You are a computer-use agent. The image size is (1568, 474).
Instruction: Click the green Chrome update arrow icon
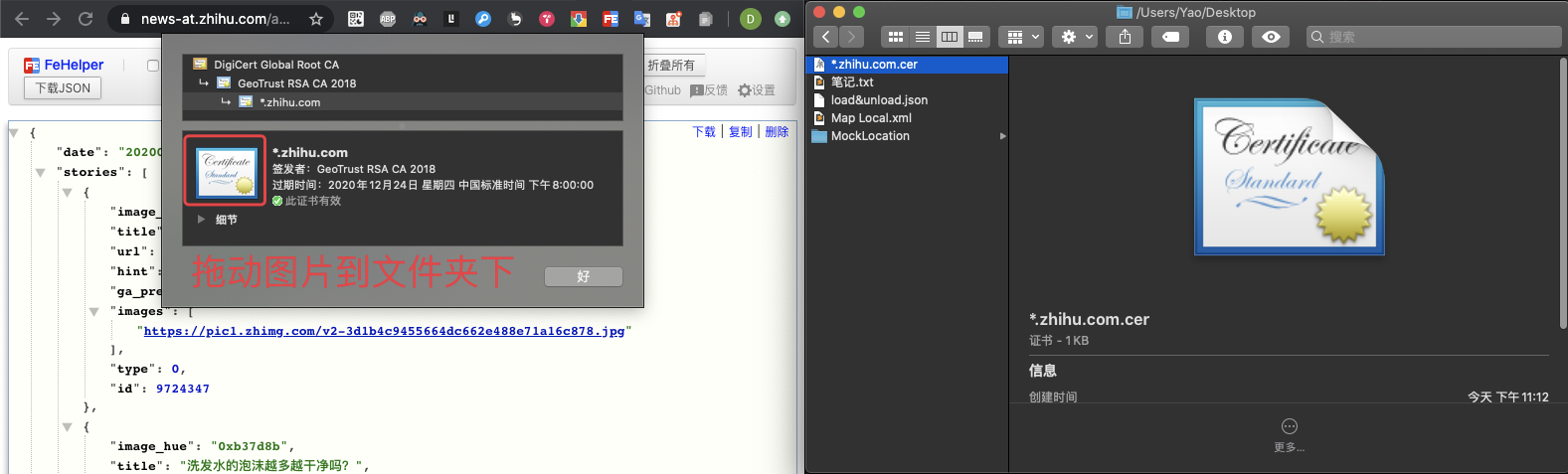point(783,19)
